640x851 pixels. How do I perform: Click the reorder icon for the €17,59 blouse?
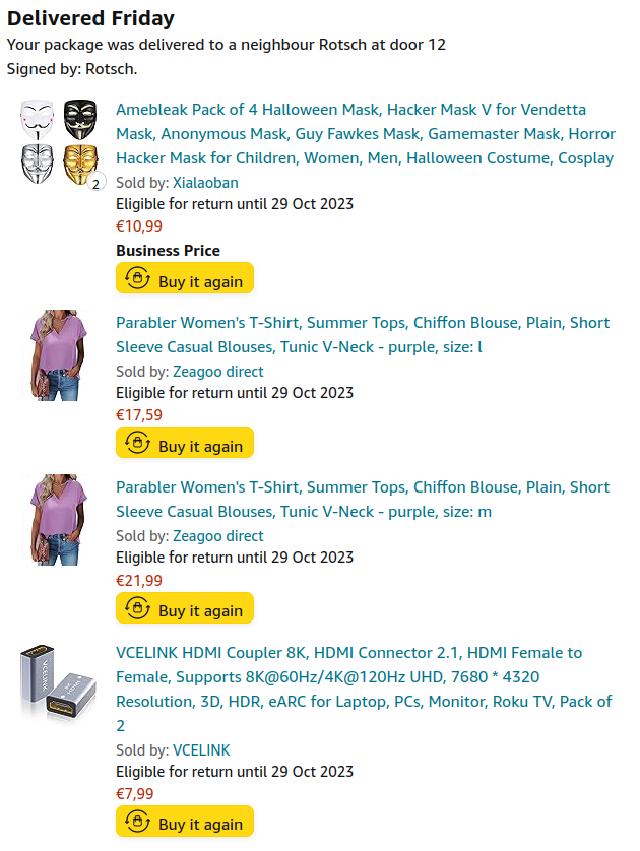coord(137,443)
